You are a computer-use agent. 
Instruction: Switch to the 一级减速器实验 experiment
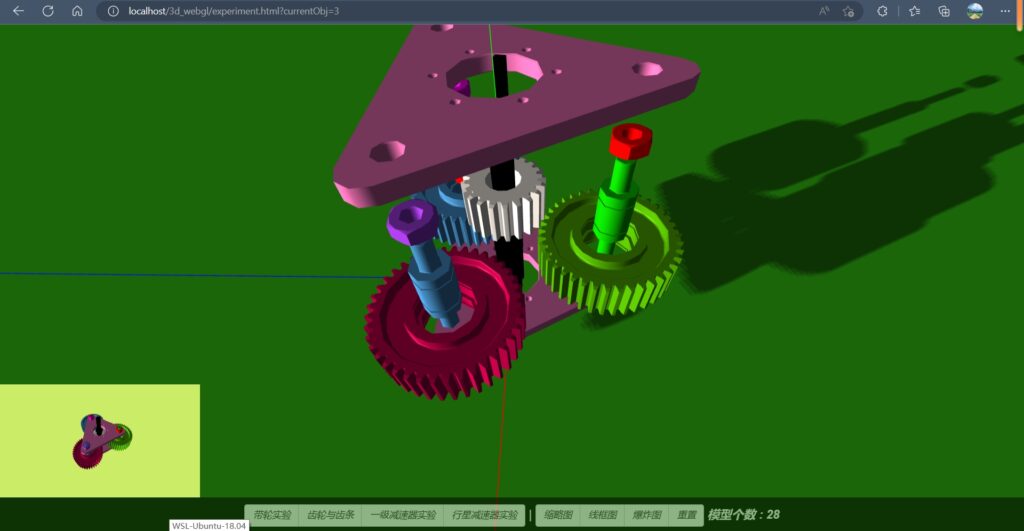(x=402, y=515)
